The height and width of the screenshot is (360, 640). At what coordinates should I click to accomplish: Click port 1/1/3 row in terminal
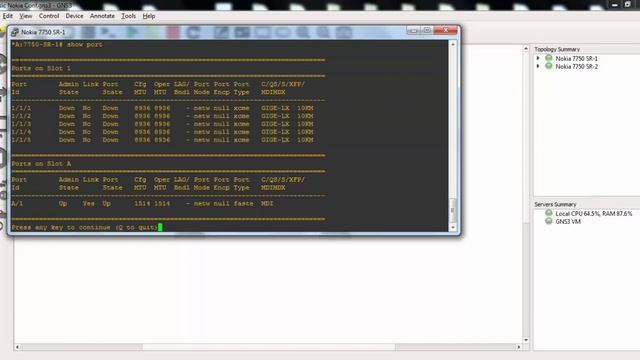click(x=162, y=124)
